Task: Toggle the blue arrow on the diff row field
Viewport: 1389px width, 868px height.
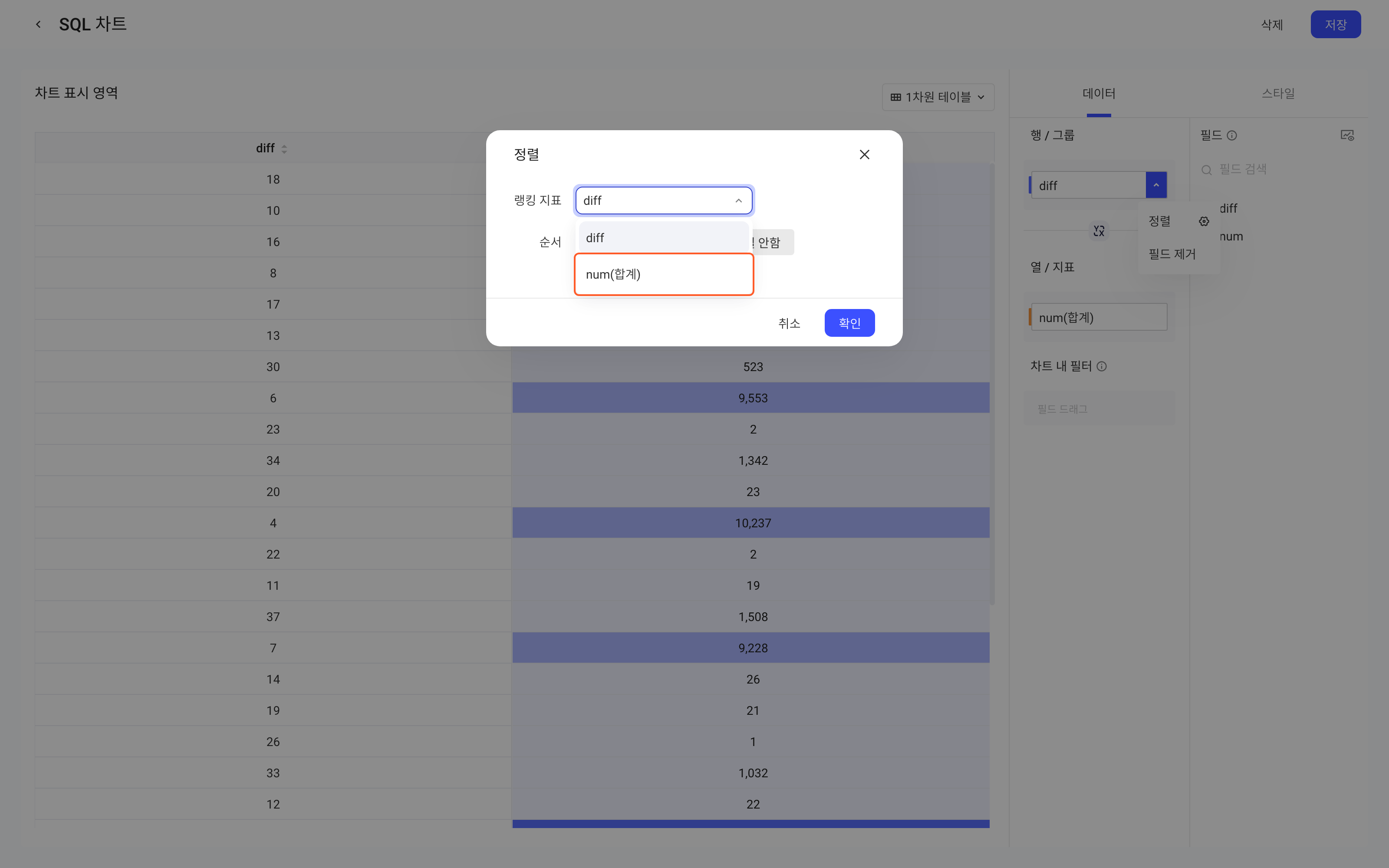Action: [1156, 185]
